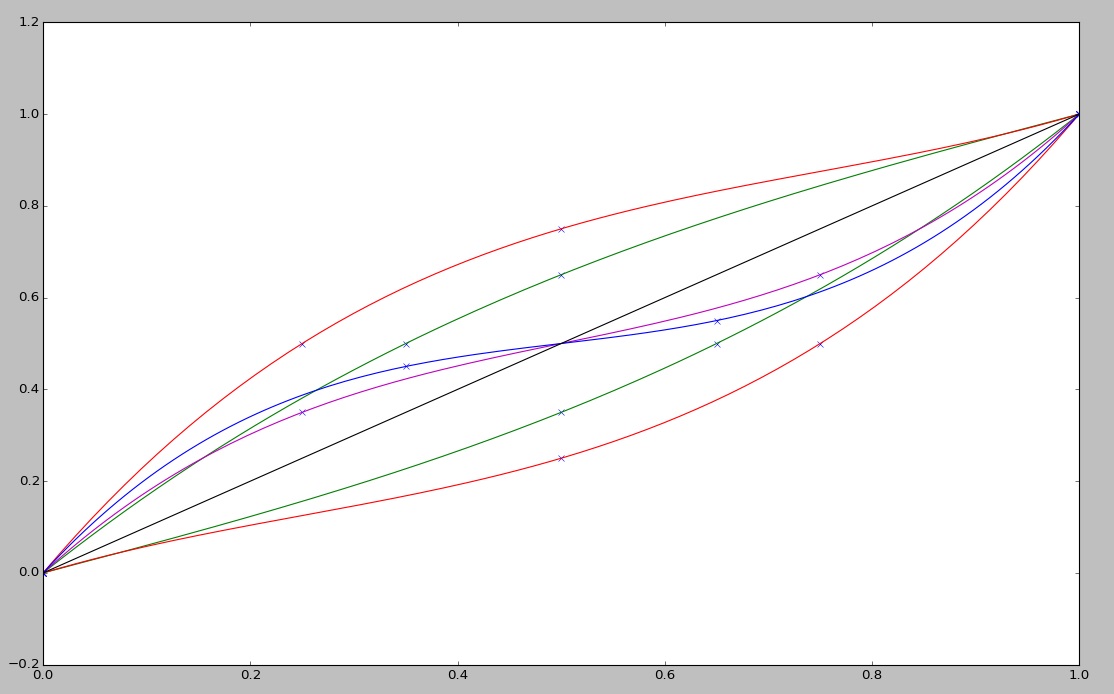Click blue curve marker at x=0.35

tap(406, 366)
